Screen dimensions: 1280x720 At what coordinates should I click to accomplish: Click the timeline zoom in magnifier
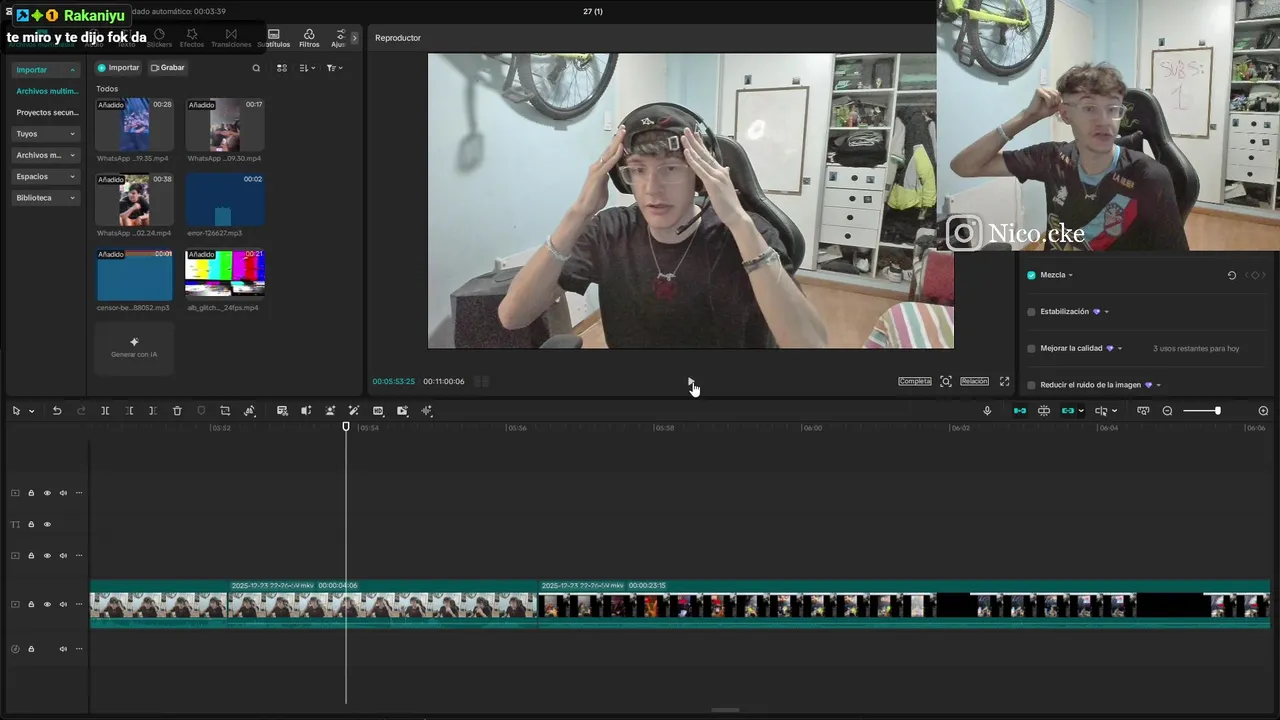tap(1263, 411)
